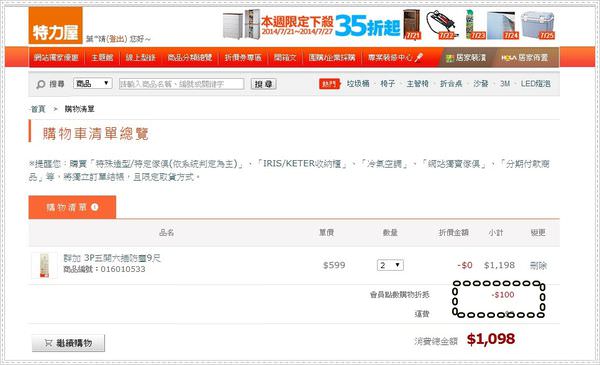The image size is (600, 365).
Task: Click the magnifier search icon
Action: point(41,85)
